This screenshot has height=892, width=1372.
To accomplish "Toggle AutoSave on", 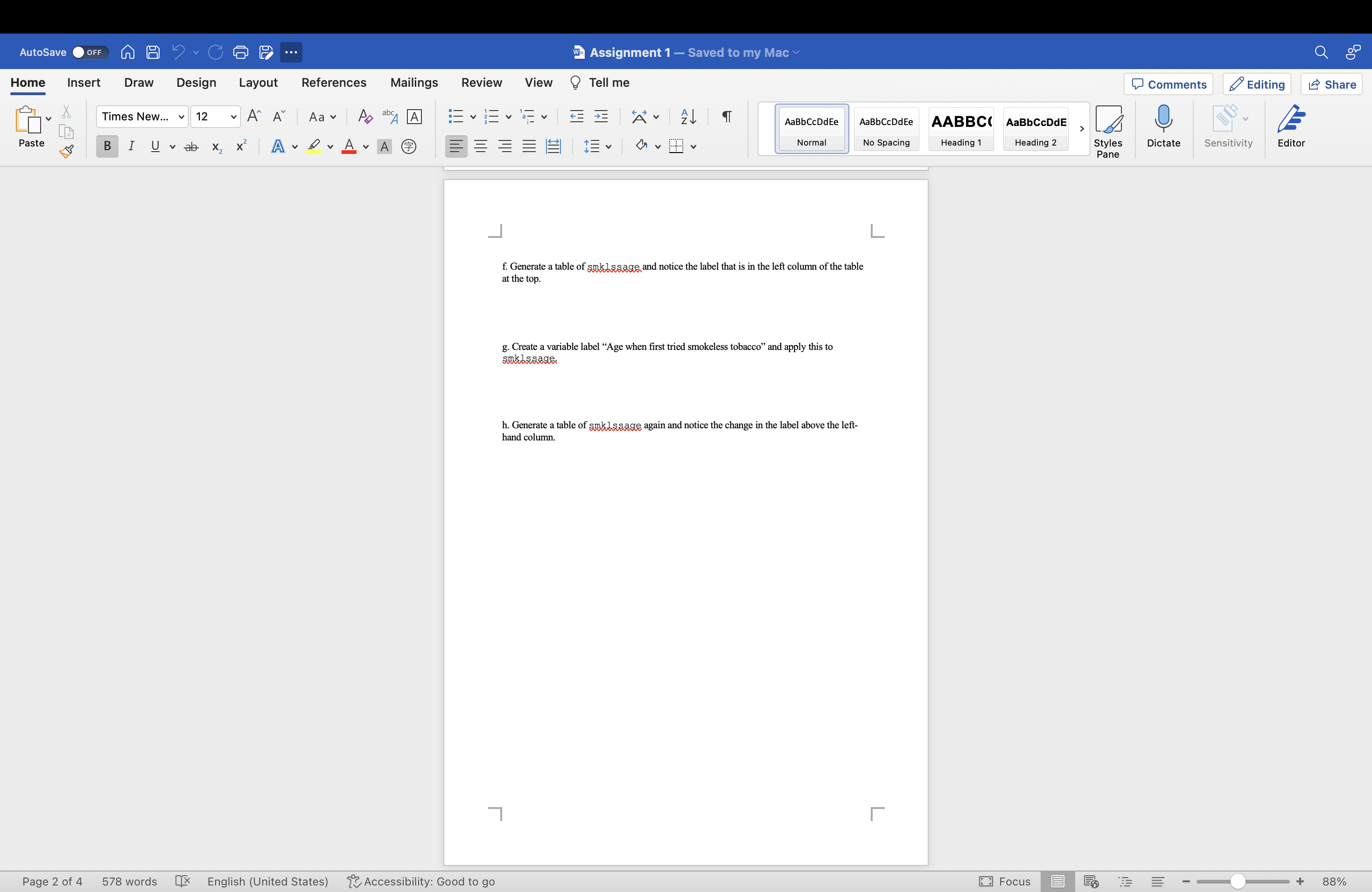I will click(x=89, y=52).
